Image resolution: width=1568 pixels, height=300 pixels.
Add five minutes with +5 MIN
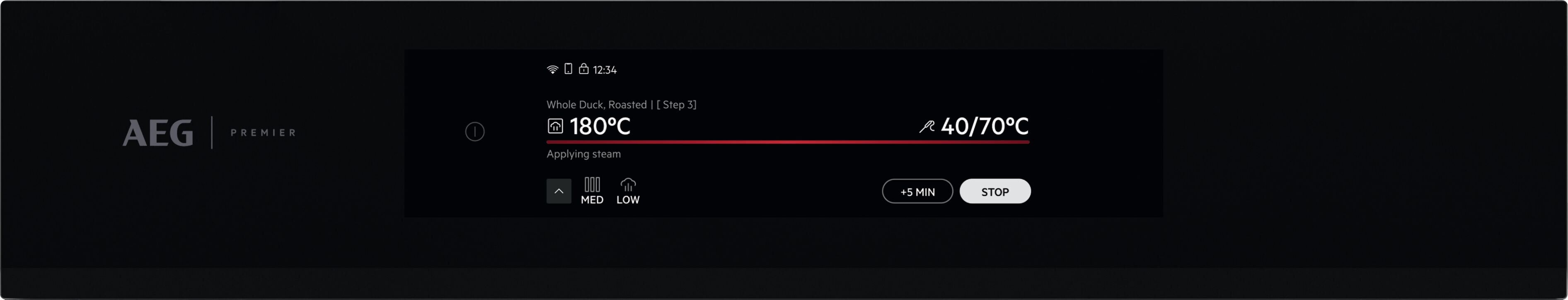pyautogui.click(x=917, y=192)
